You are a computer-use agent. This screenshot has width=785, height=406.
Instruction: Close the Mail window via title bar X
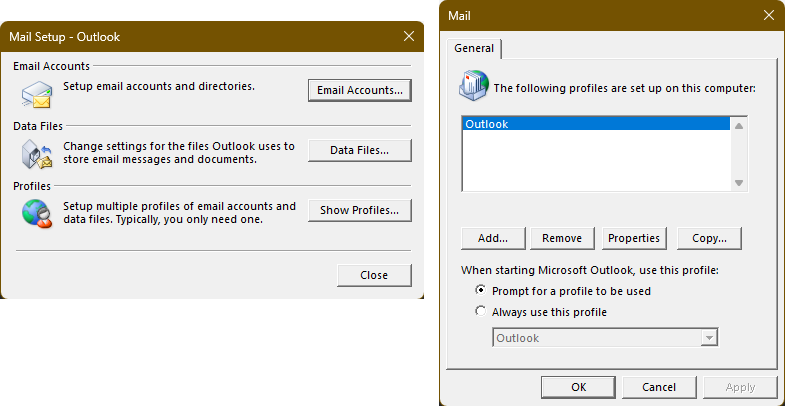click(x=768, y=15)
